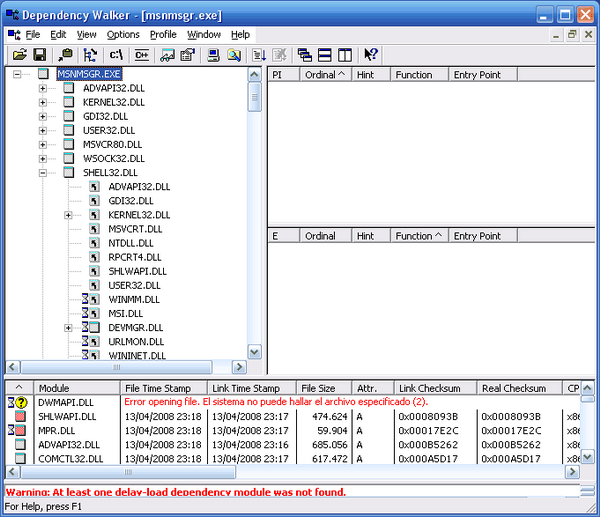600x517 pixels.
Task: Collapse the MSNMSGR.EXE root node
Action: click(17, 74)
